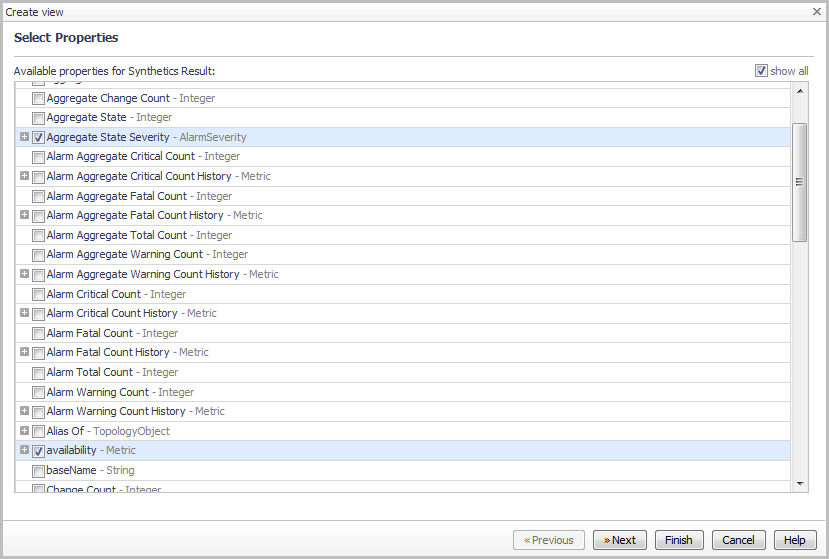Click the properties list scrollbar thumb
This screenshot has width=829, height=559.
click(x=799, y=182)
